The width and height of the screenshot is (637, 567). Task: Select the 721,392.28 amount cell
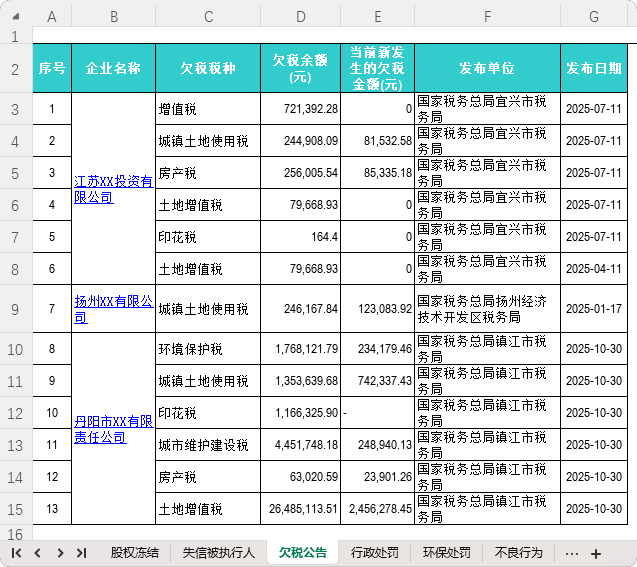click(301, 109)
